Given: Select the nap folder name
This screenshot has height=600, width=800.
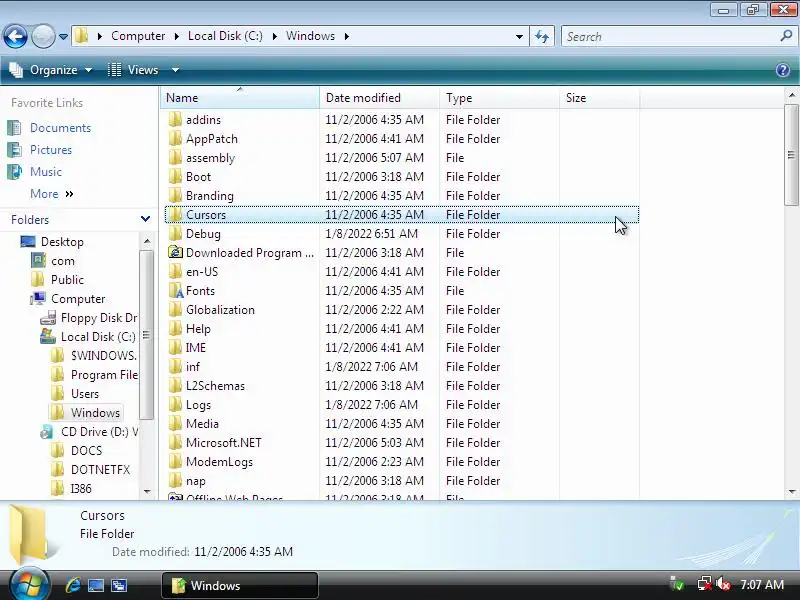Looking at the screenshot, I should (195, 481).
